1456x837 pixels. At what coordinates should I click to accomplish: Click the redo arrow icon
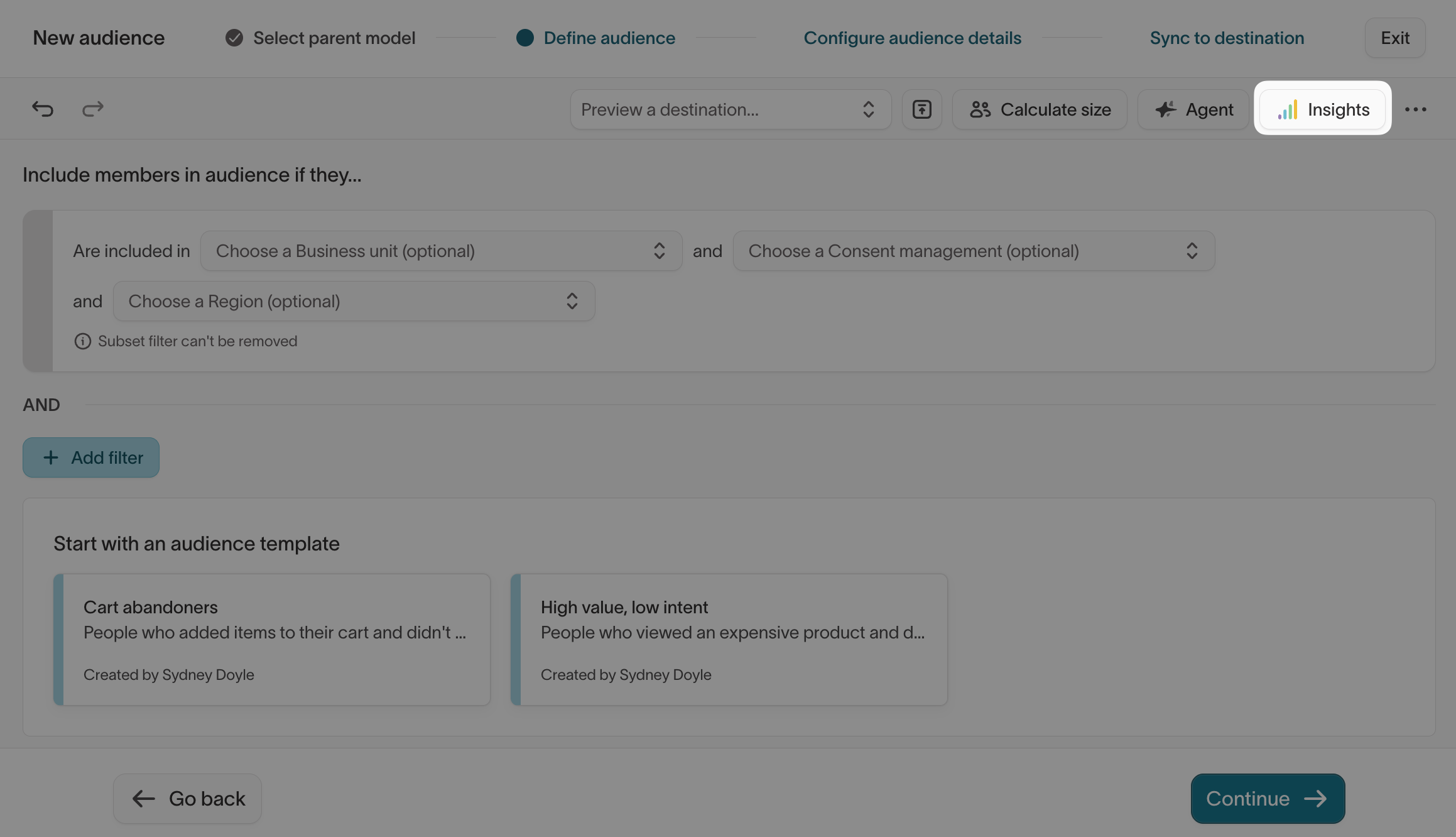93,109
